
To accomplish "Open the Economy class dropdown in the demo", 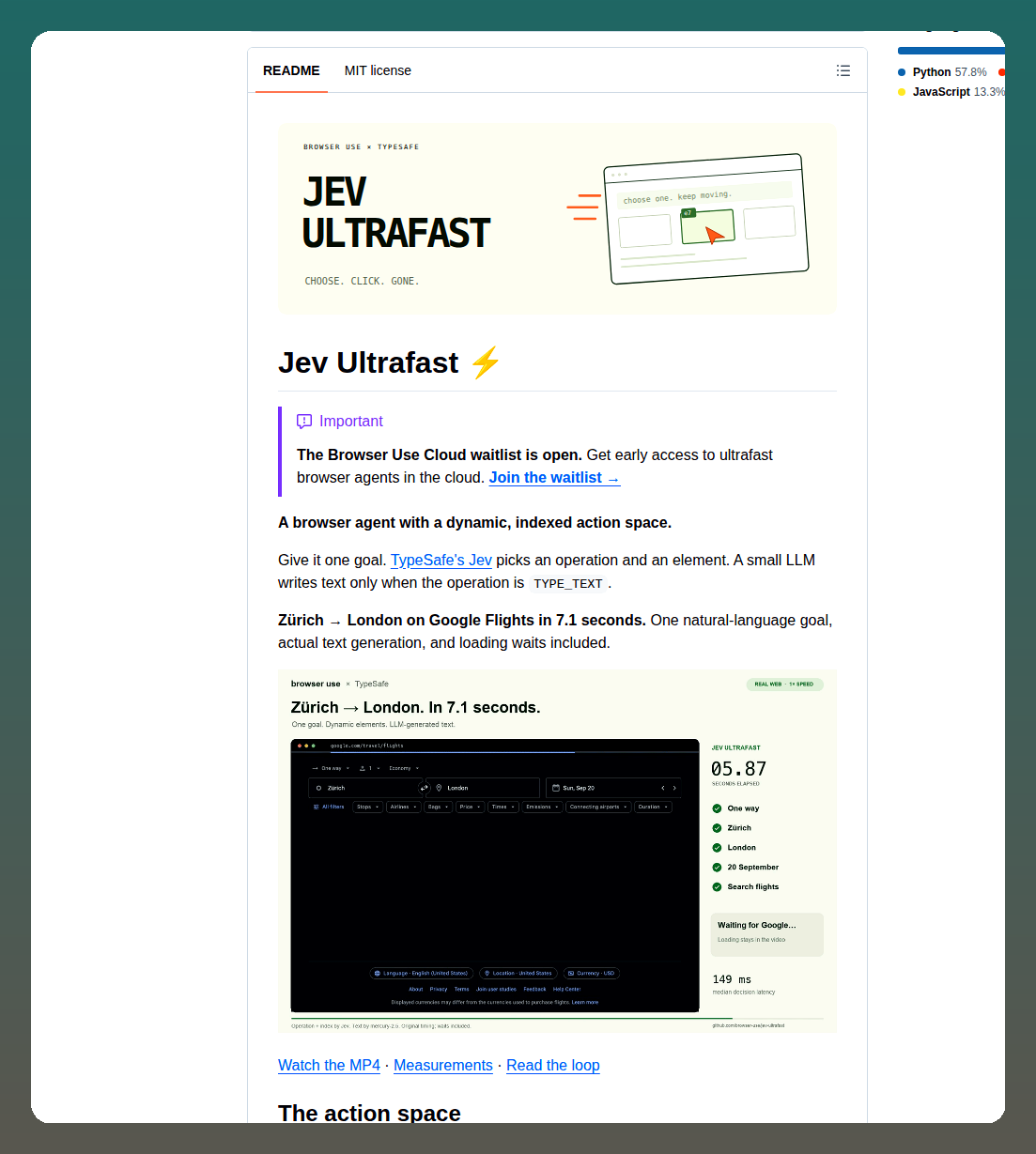I will click(405, 768).
